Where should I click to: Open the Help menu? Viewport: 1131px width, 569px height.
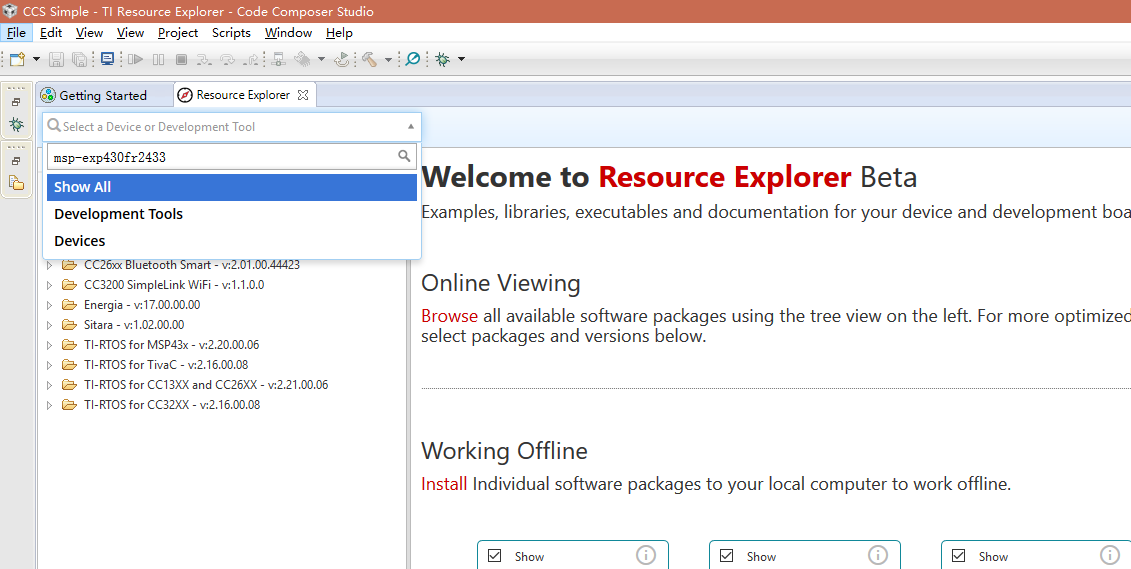(x=339, y=32)
